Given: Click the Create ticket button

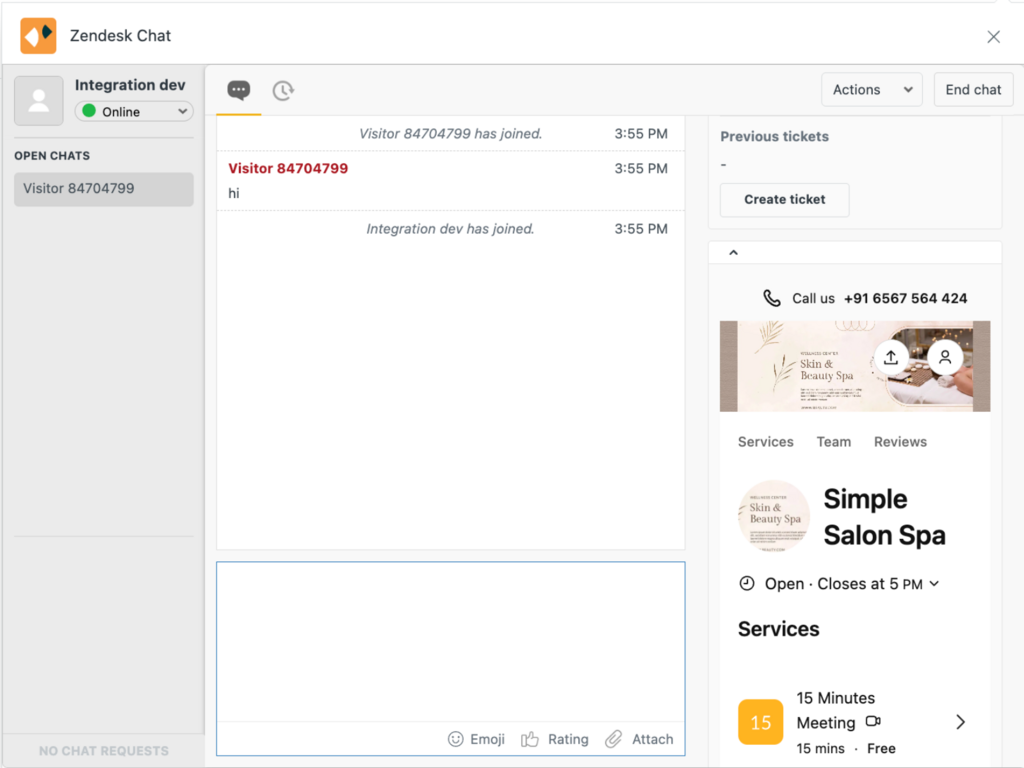Looking at the screenshot, I should 784,200.
